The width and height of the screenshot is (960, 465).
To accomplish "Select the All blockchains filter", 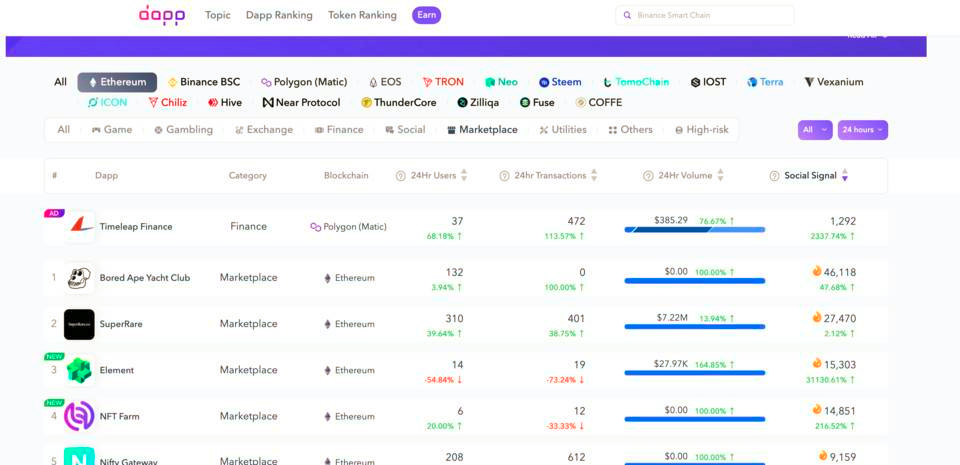I will 60,82.
